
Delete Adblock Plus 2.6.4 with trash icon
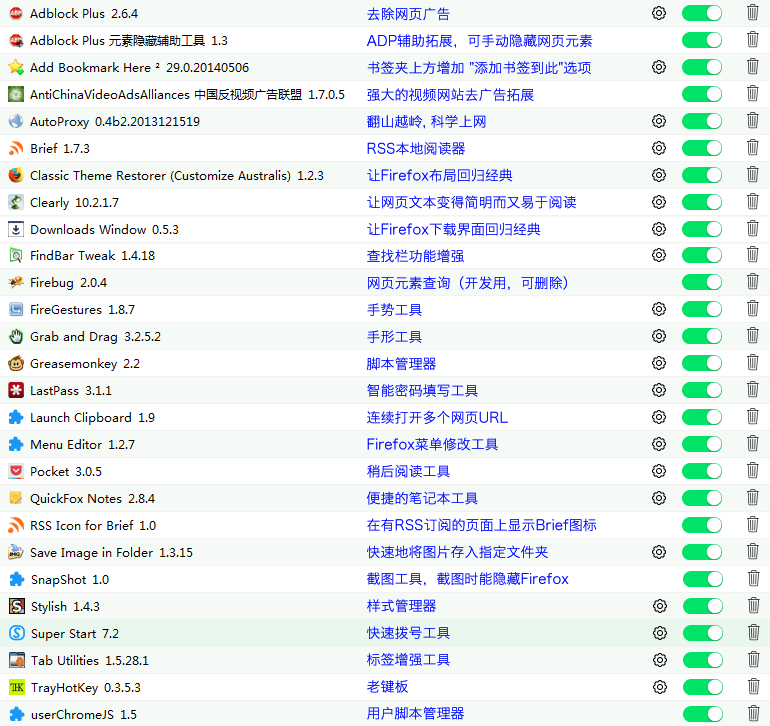coord(752,13)
